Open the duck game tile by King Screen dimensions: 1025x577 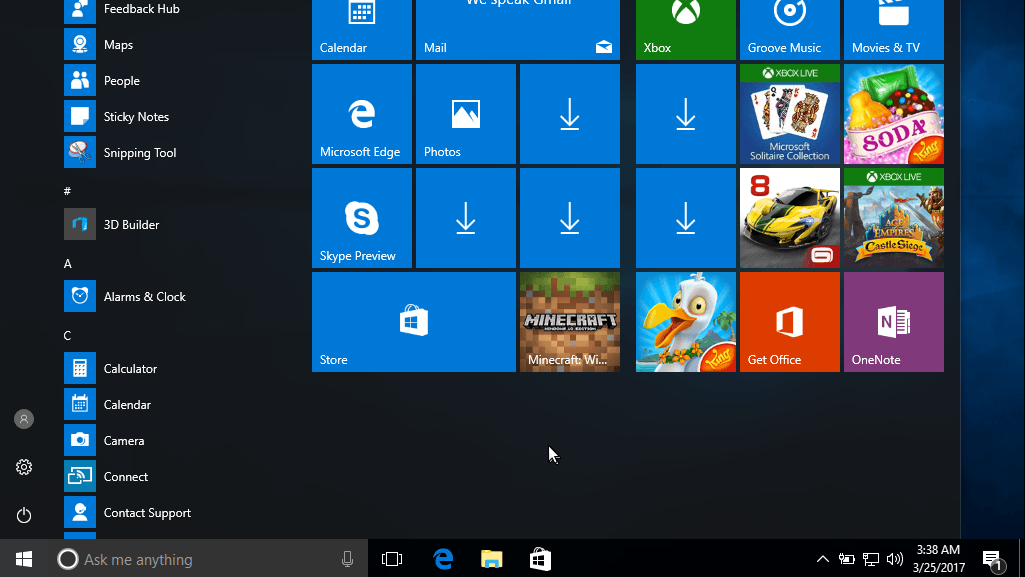[686, 321]
